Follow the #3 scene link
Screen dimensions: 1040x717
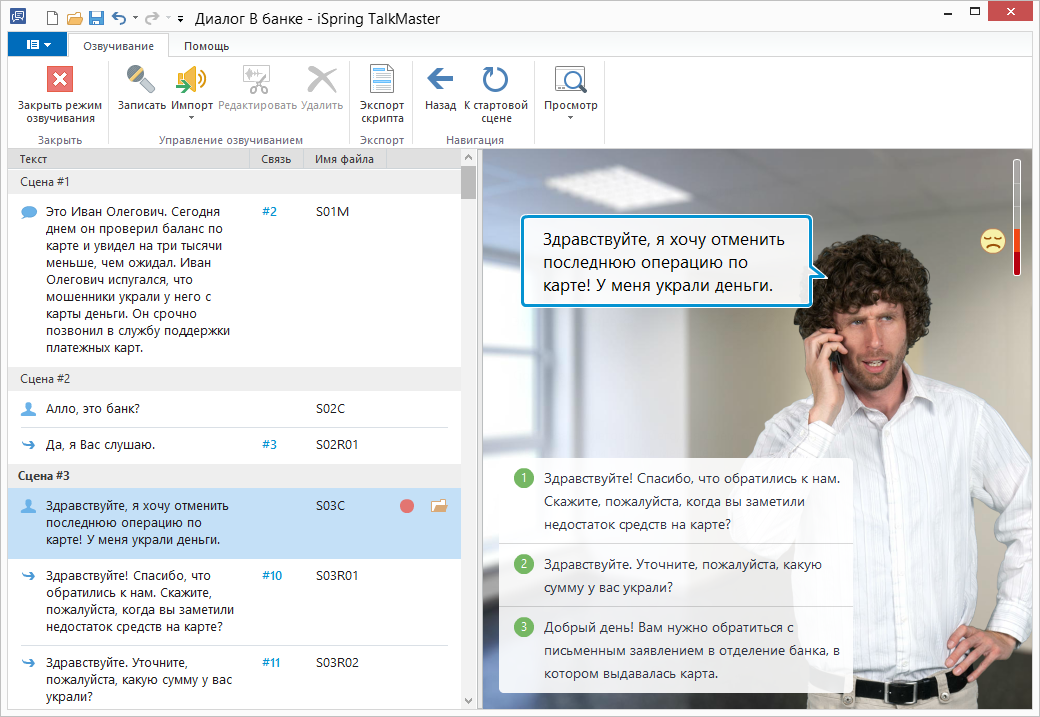(269, 444)
